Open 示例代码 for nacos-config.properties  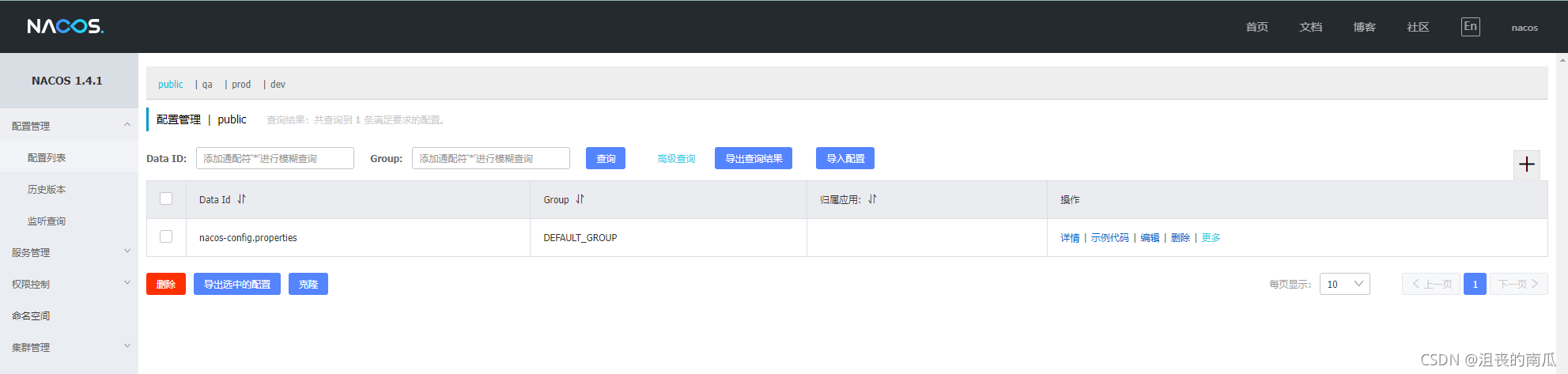point(1110,237)
